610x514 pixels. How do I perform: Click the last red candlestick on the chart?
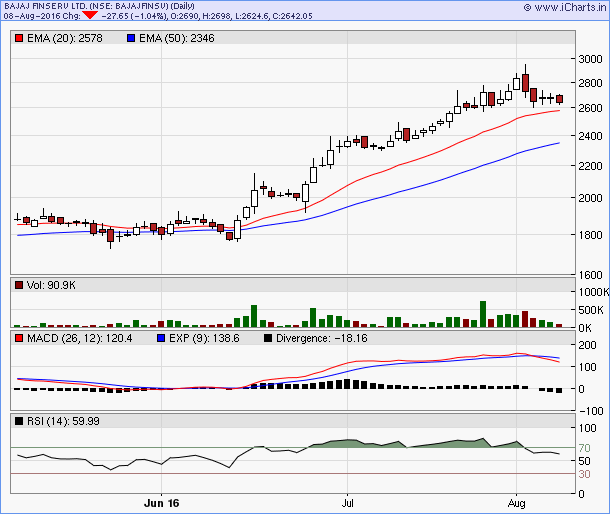click(x=559, y=99)
